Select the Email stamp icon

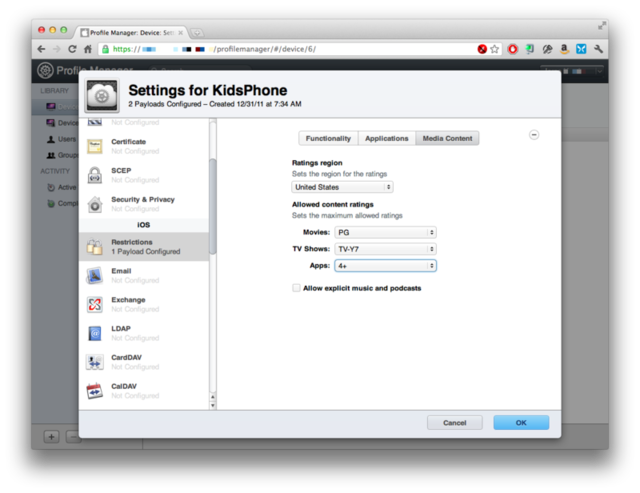95,275
